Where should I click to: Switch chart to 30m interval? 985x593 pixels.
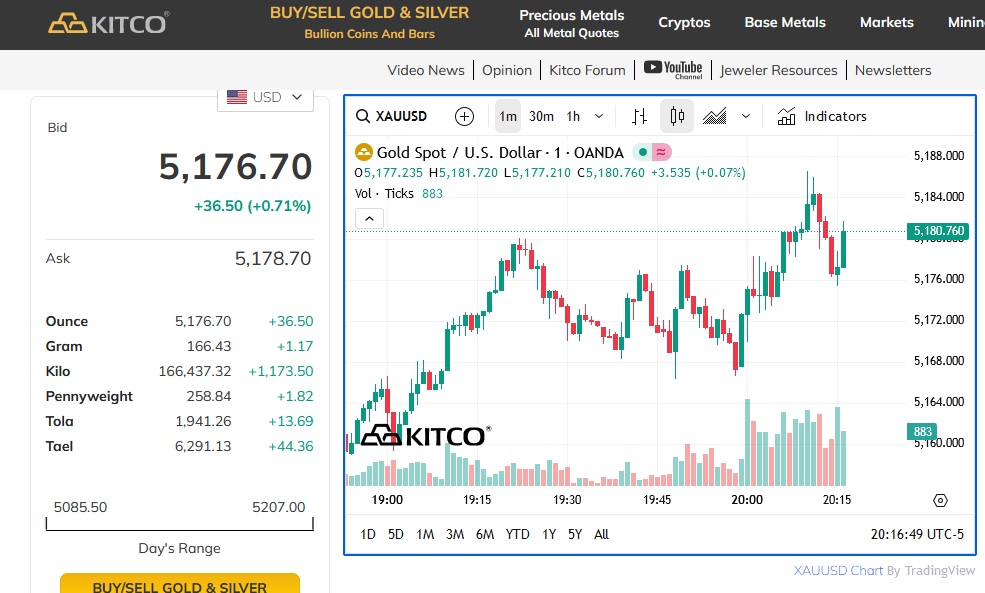tap(541, 116)
